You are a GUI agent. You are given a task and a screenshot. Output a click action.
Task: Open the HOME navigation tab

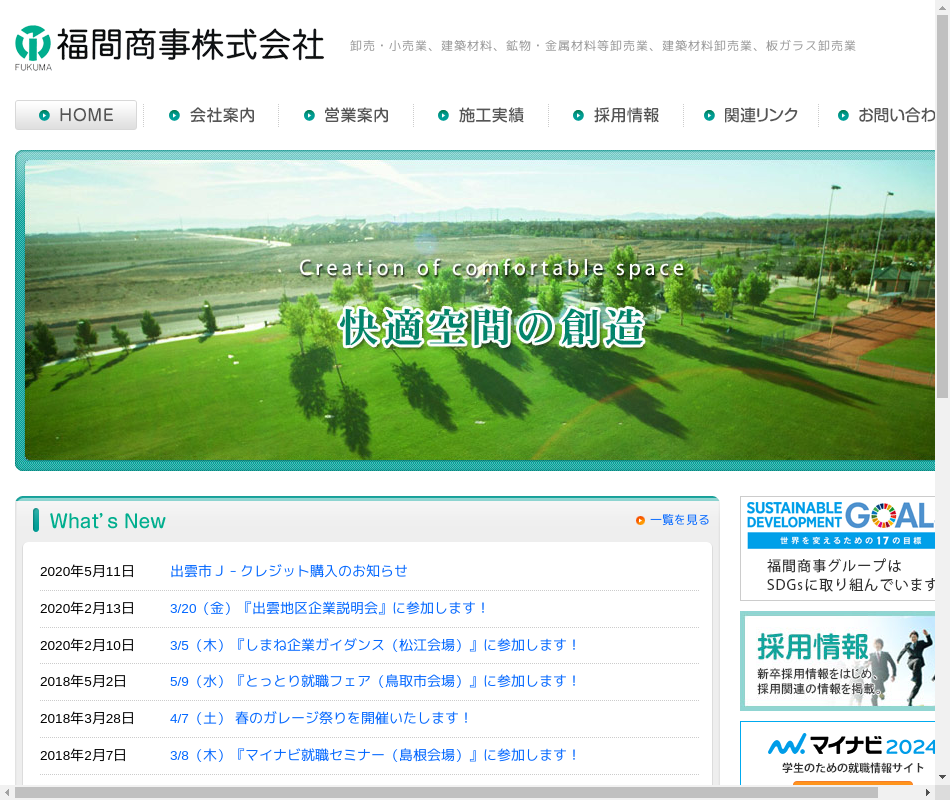76,115
